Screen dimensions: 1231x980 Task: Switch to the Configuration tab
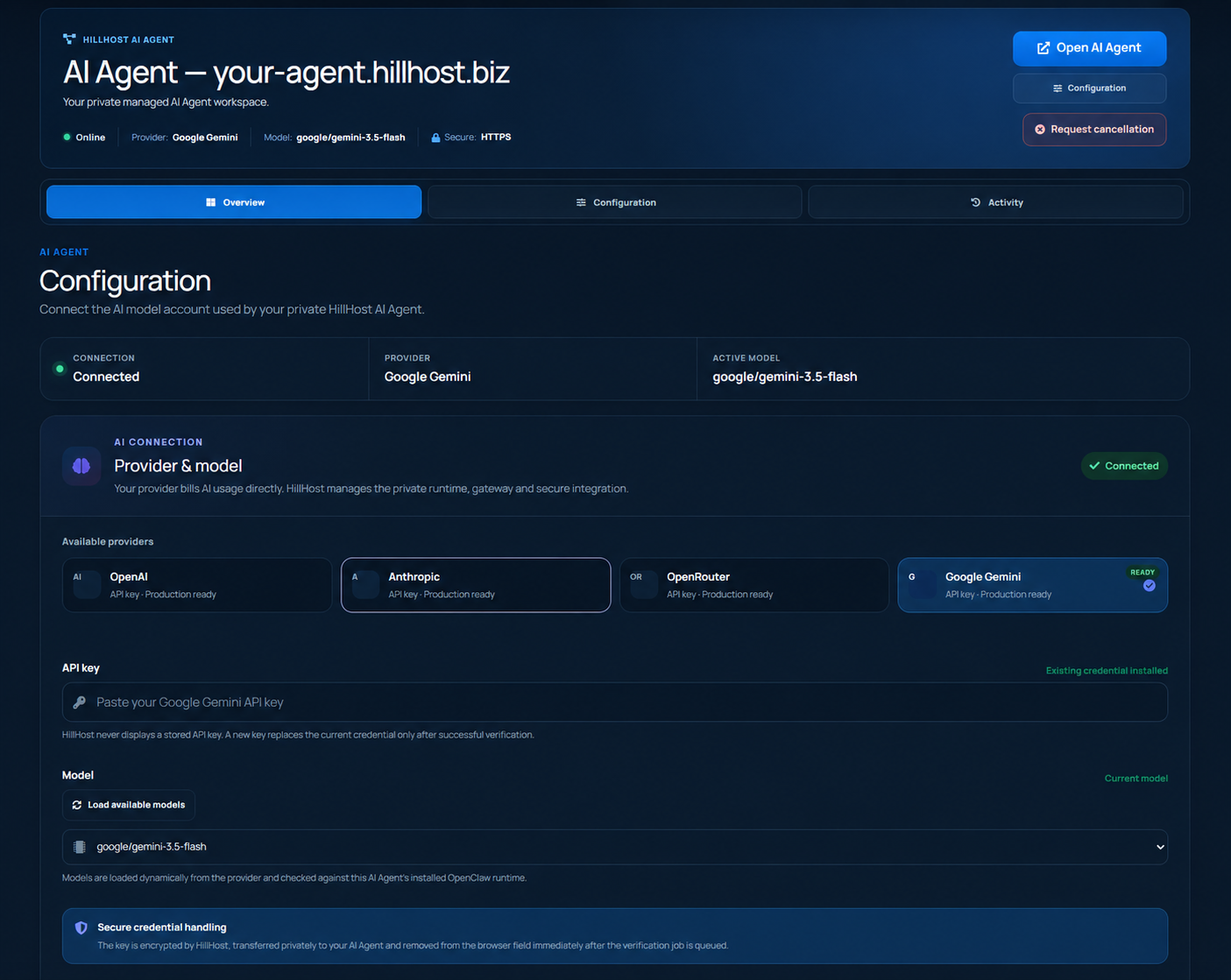615,202
